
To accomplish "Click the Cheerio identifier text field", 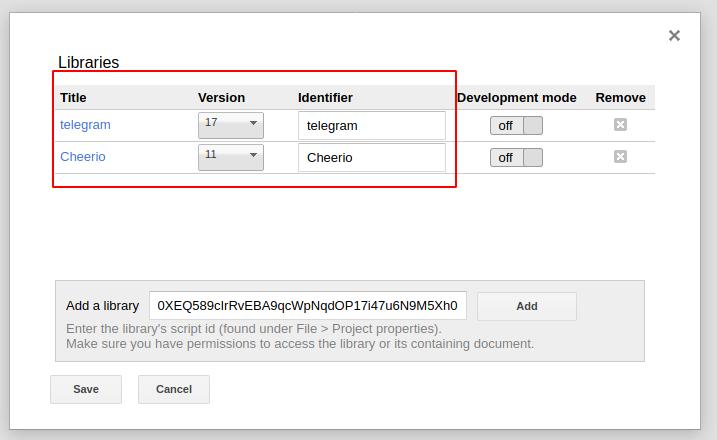I will pos(371,157).
